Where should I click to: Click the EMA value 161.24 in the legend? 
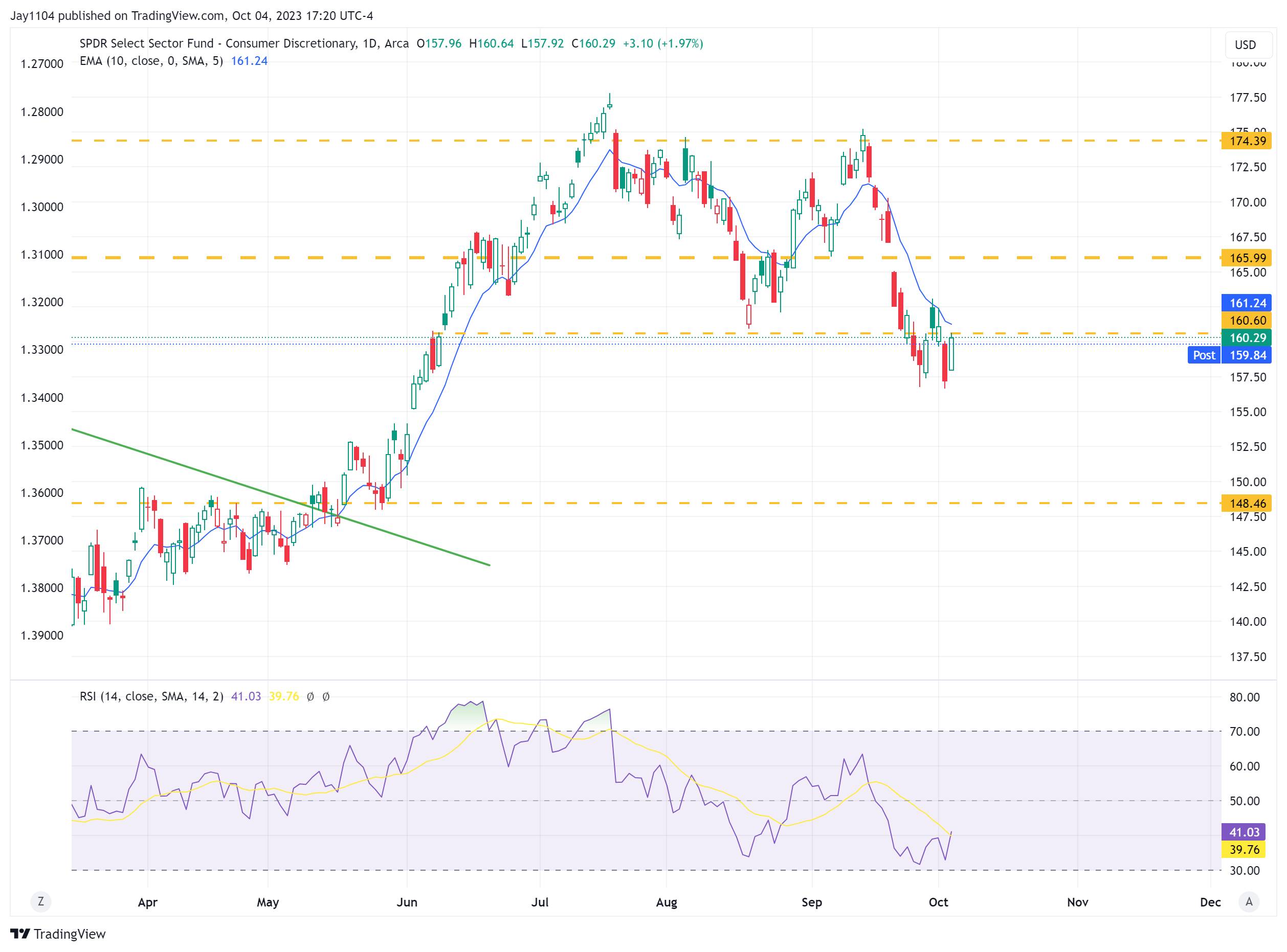[x=249, y=60]
